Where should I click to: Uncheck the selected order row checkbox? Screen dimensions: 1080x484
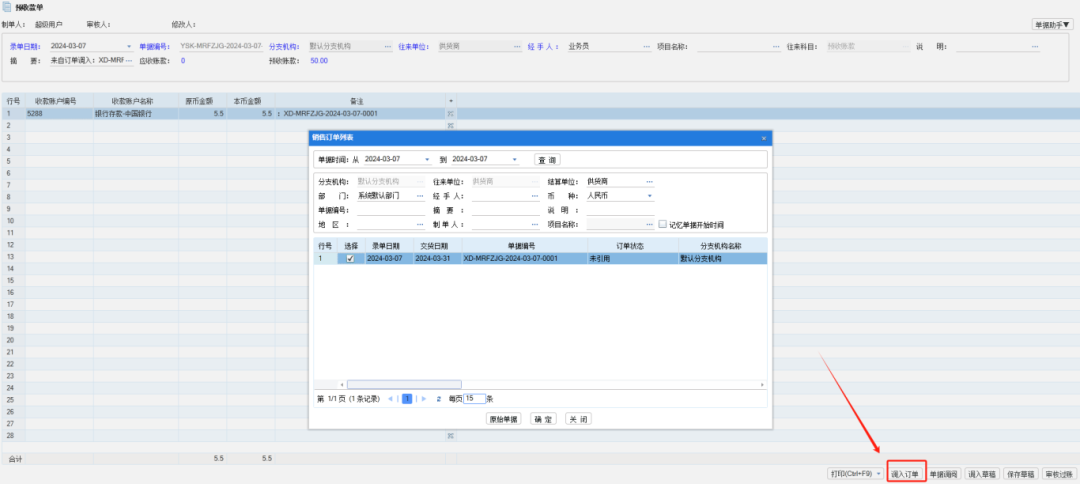[350, 258]
